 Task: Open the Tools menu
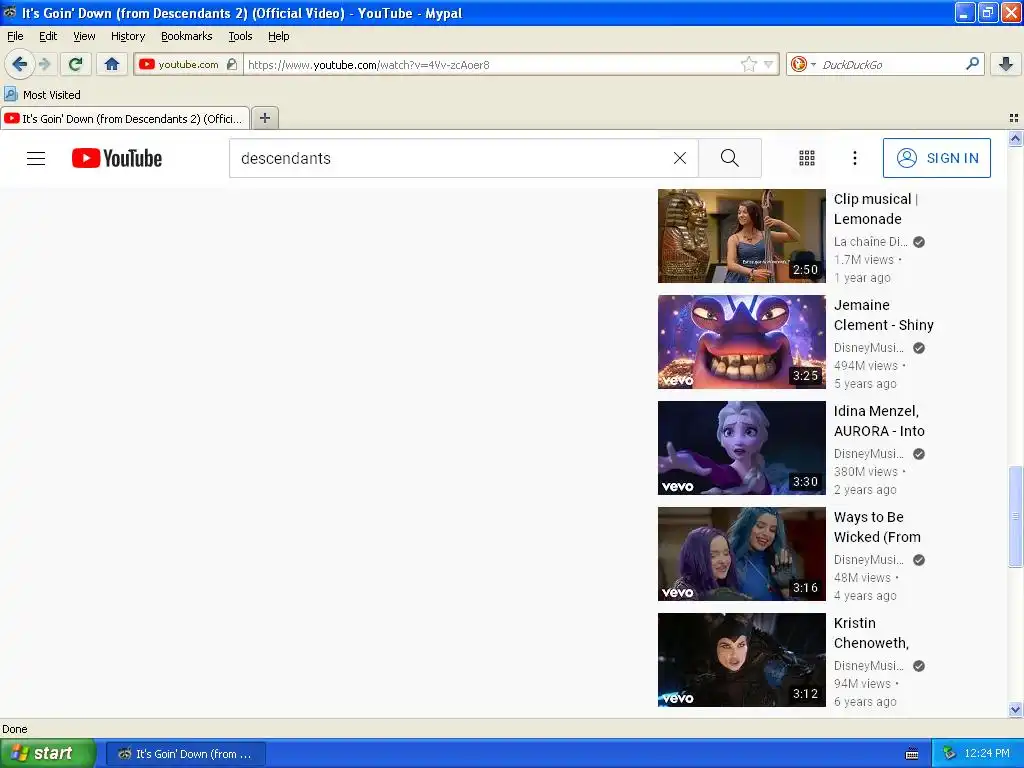(240, 36)
